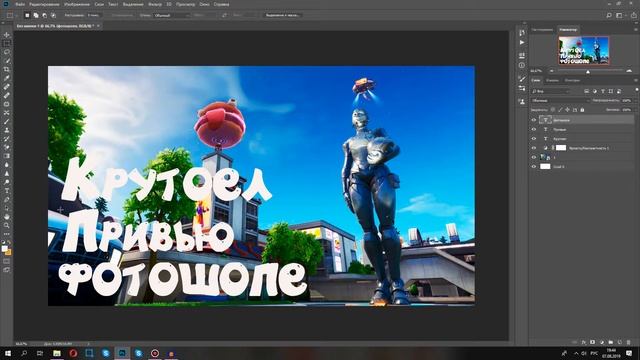Viewport: 640px width, 360px height.
Task: Select the Crop tool
Action: click(7, 69)
